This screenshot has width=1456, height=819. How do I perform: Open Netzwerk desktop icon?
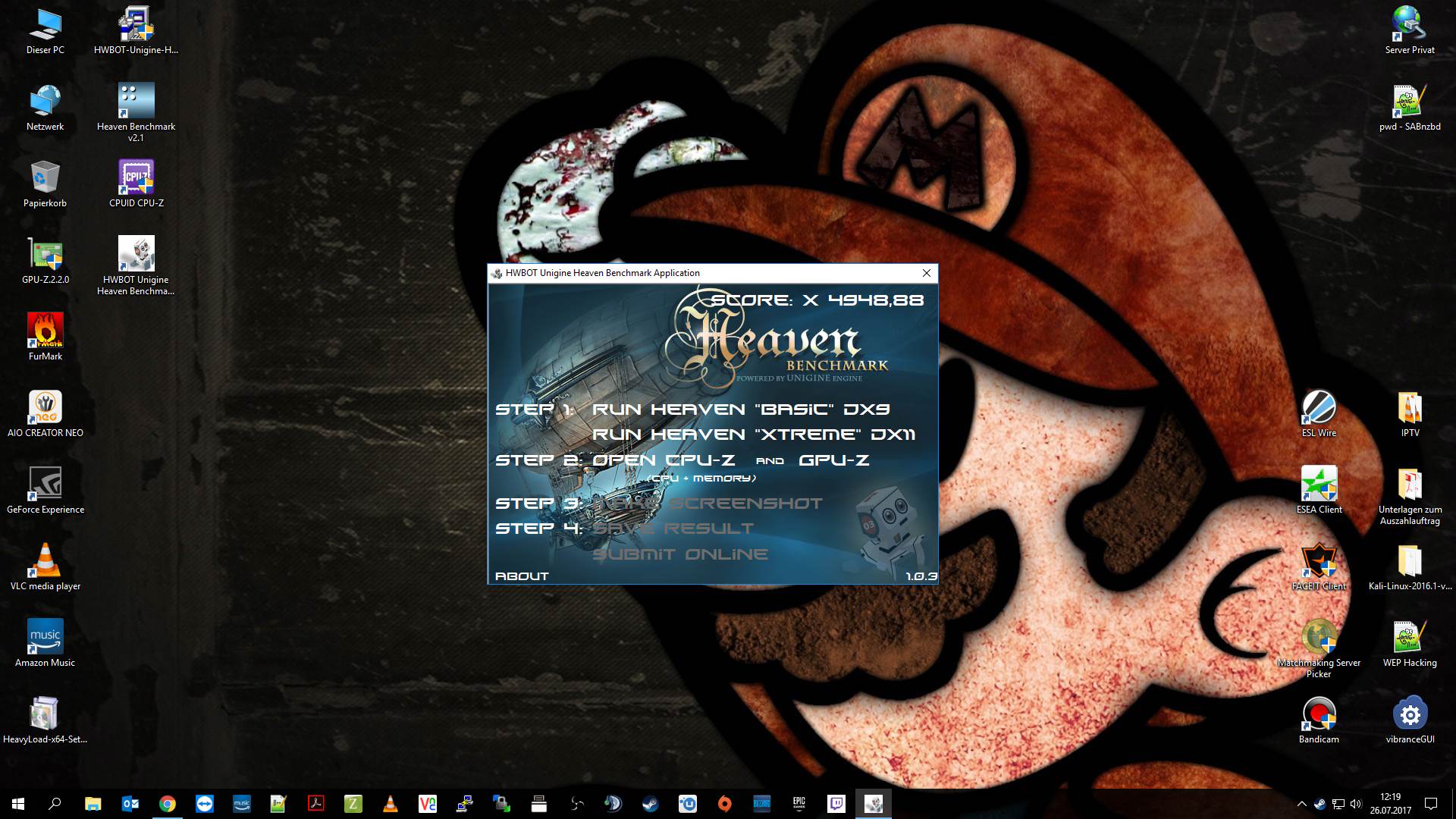pyautogui.click(x=45, y=108)
